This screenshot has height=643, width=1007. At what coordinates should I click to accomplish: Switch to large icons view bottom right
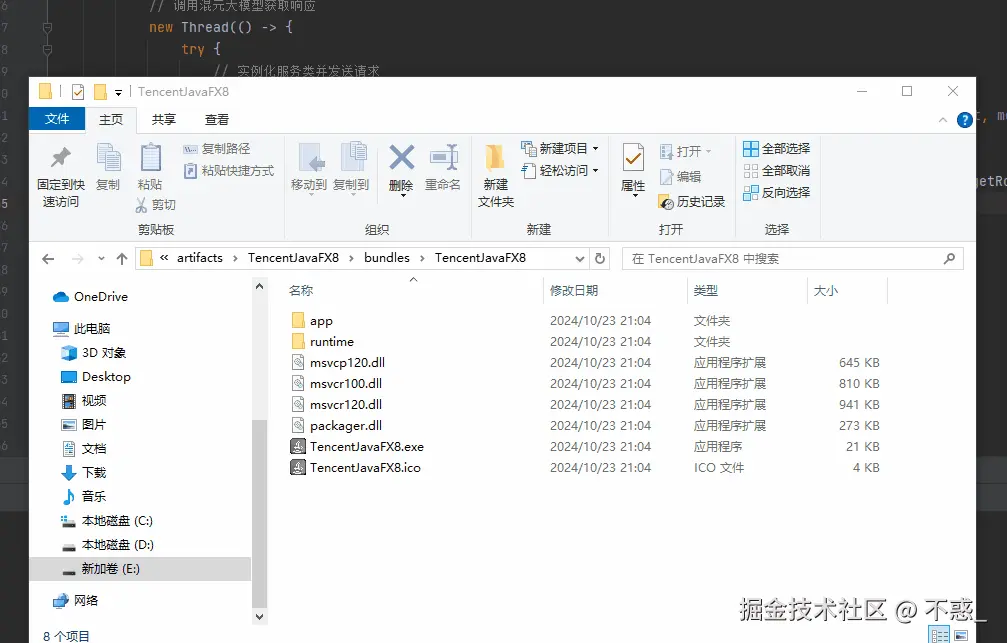(x=961, y=635)
